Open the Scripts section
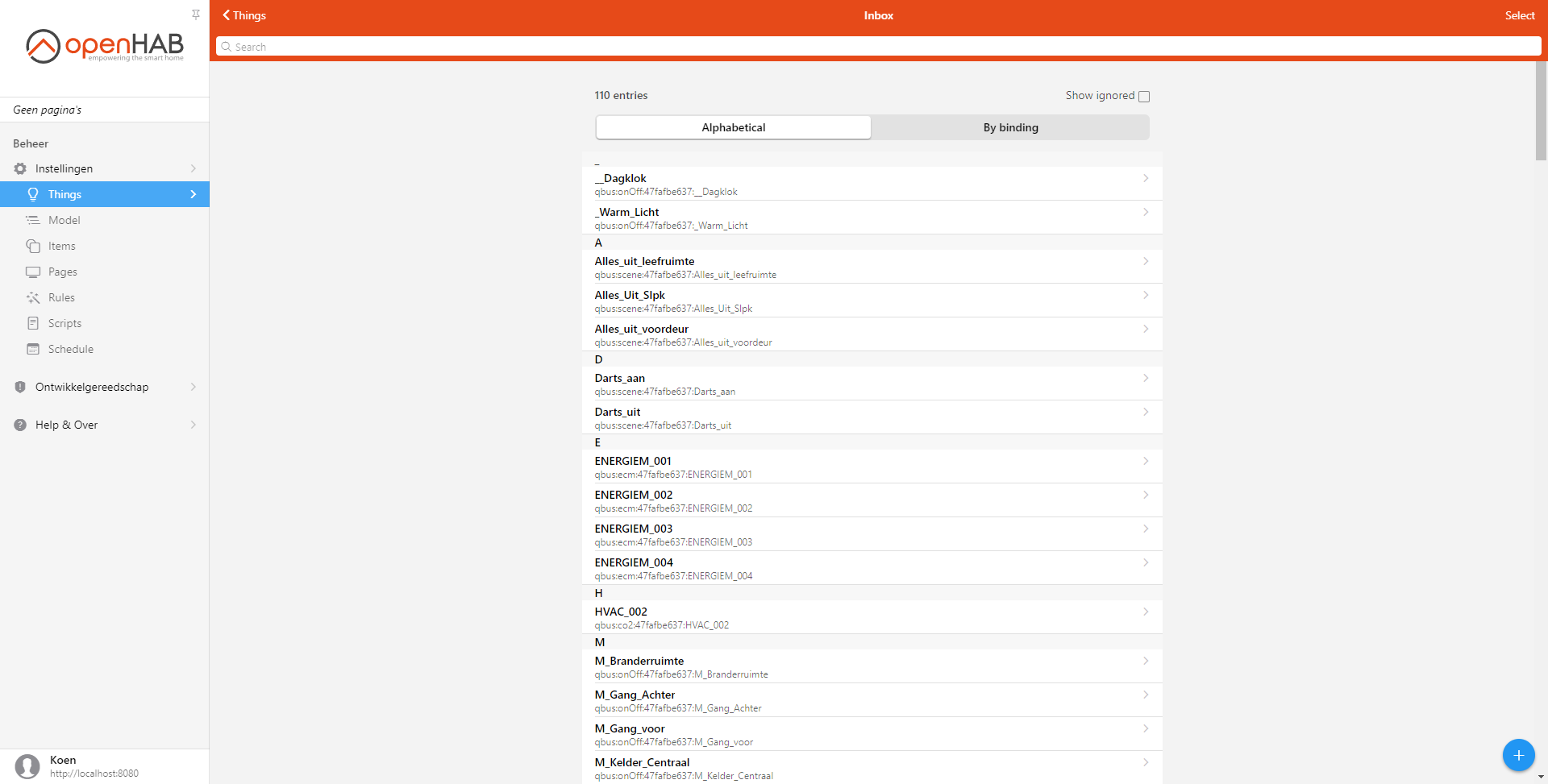 [x=63, y=323]
